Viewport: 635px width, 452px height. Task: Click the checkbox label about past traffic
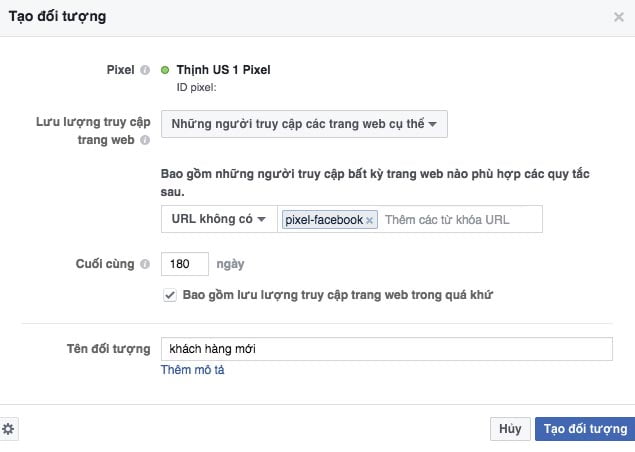[338, 295]
